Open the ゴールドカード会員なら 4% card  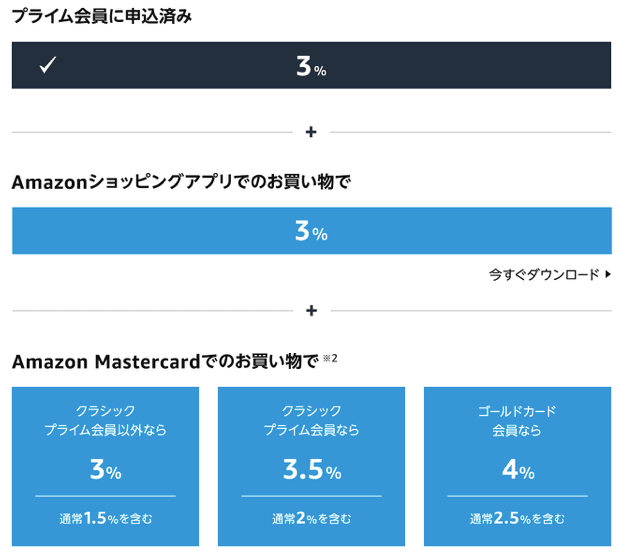tap(517, 466)
